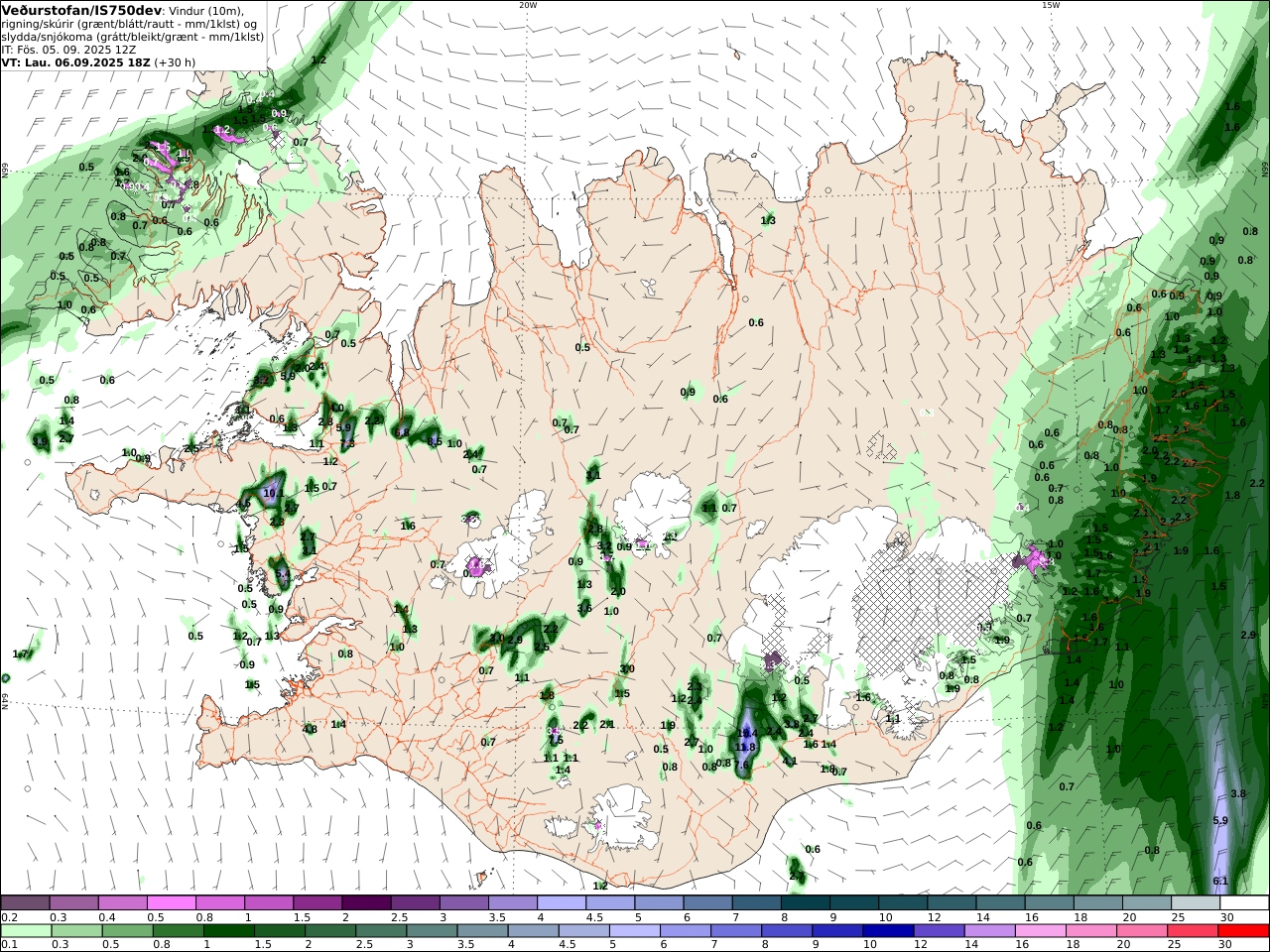Image resolution: width=1270 pixels, height=952 pixels.
Task: Click the '(+30 h)' forecast offset text
Action: coord(175,61)
